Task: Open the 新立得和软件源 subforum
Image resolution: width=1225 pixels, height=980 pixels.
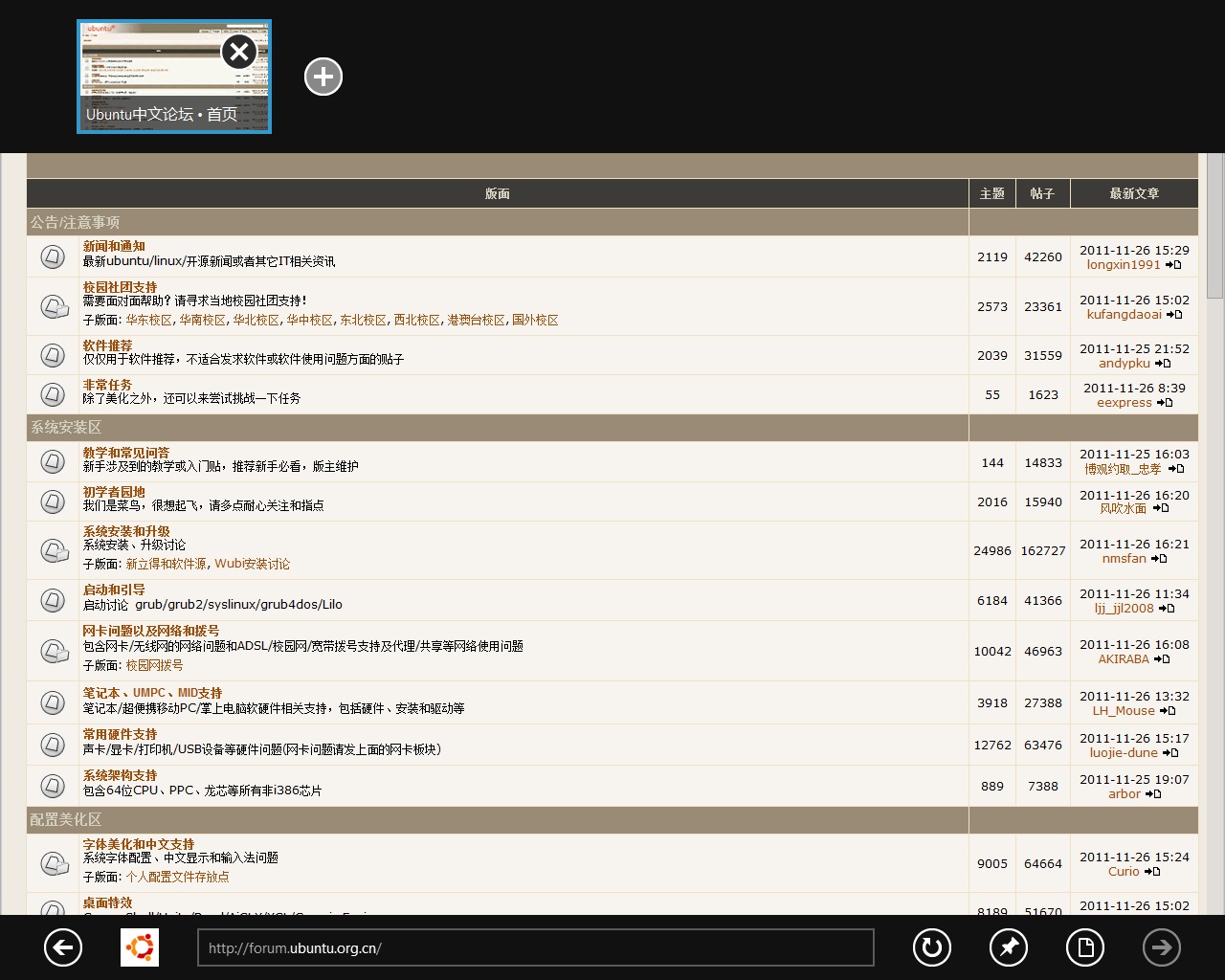Action: click(166, 565)
